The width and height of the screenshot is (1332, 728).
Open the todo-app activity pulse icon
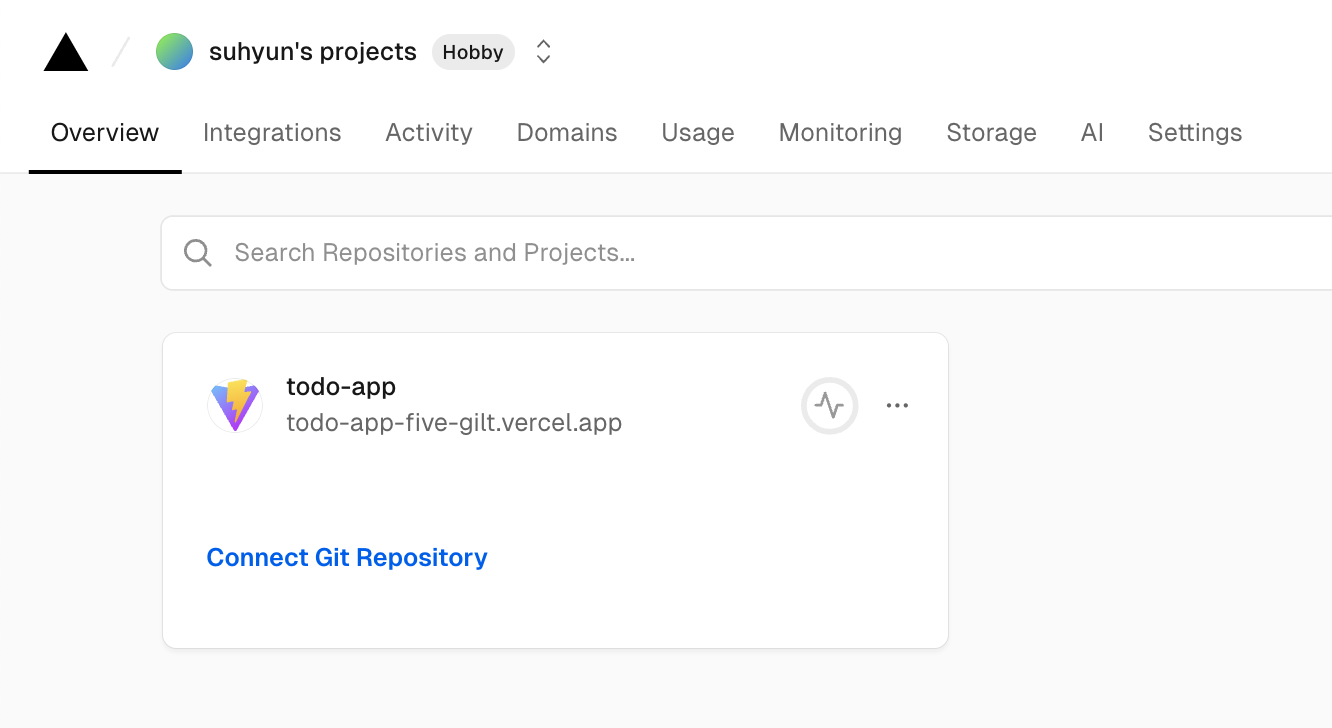829,405
